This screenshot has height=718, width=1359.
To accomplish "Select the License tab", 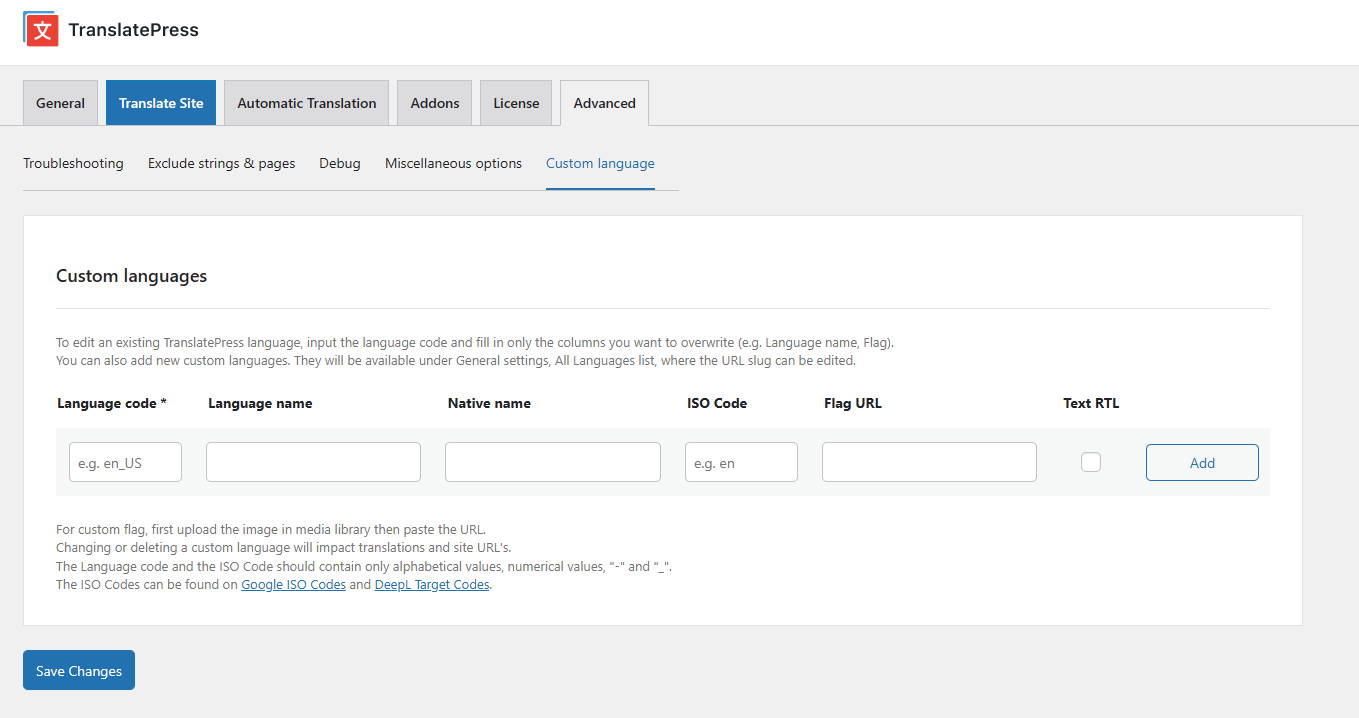I will (516, 103).
